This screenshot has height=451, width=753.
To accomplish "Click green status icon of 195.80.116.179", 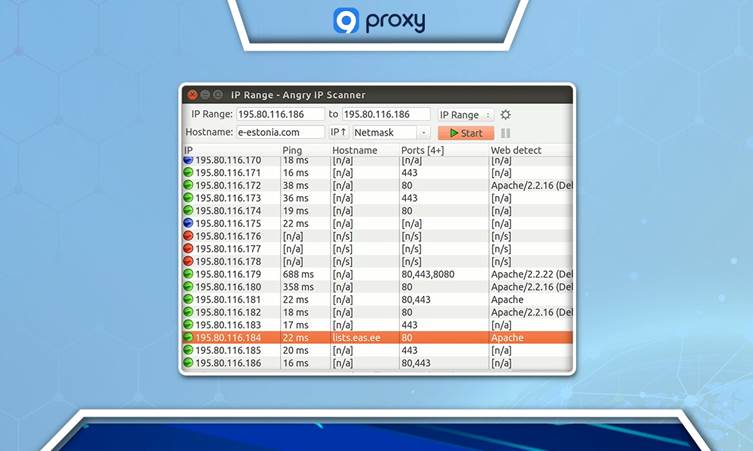I will (188, 274).
